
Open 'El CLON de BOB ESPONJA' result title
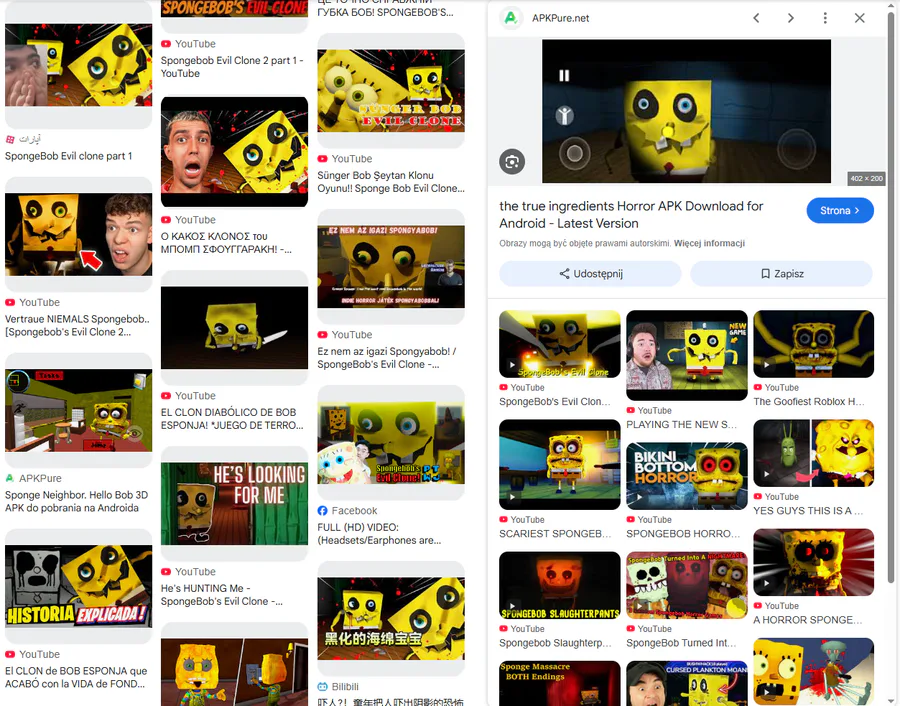coord(76,677)
